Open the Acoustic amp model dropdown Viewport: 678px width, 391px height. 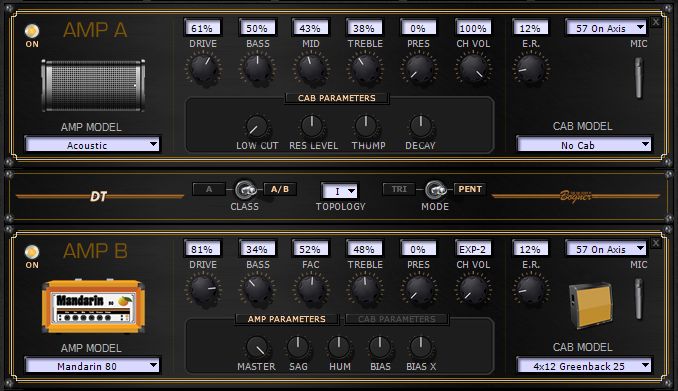tap(93, 145)
